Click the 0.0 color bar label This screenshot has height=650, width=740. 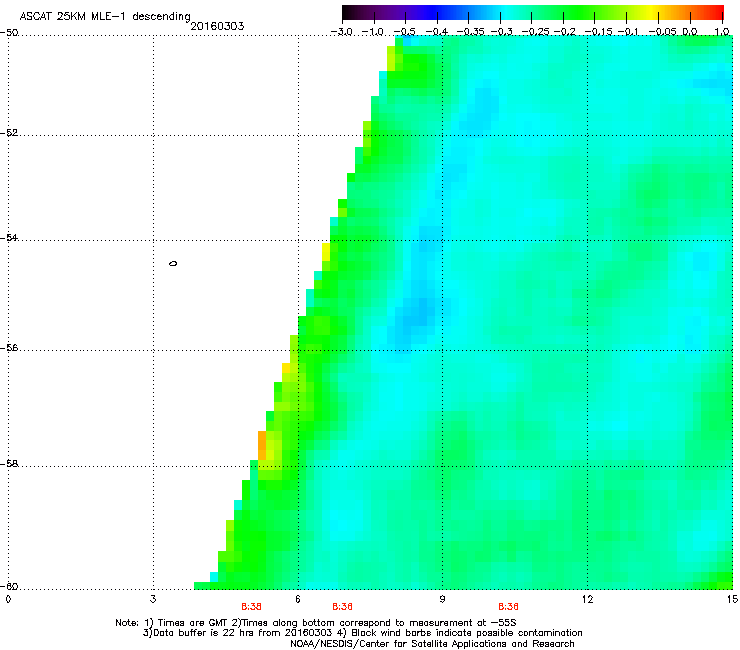pyautogui.click(x=690, y=32)
